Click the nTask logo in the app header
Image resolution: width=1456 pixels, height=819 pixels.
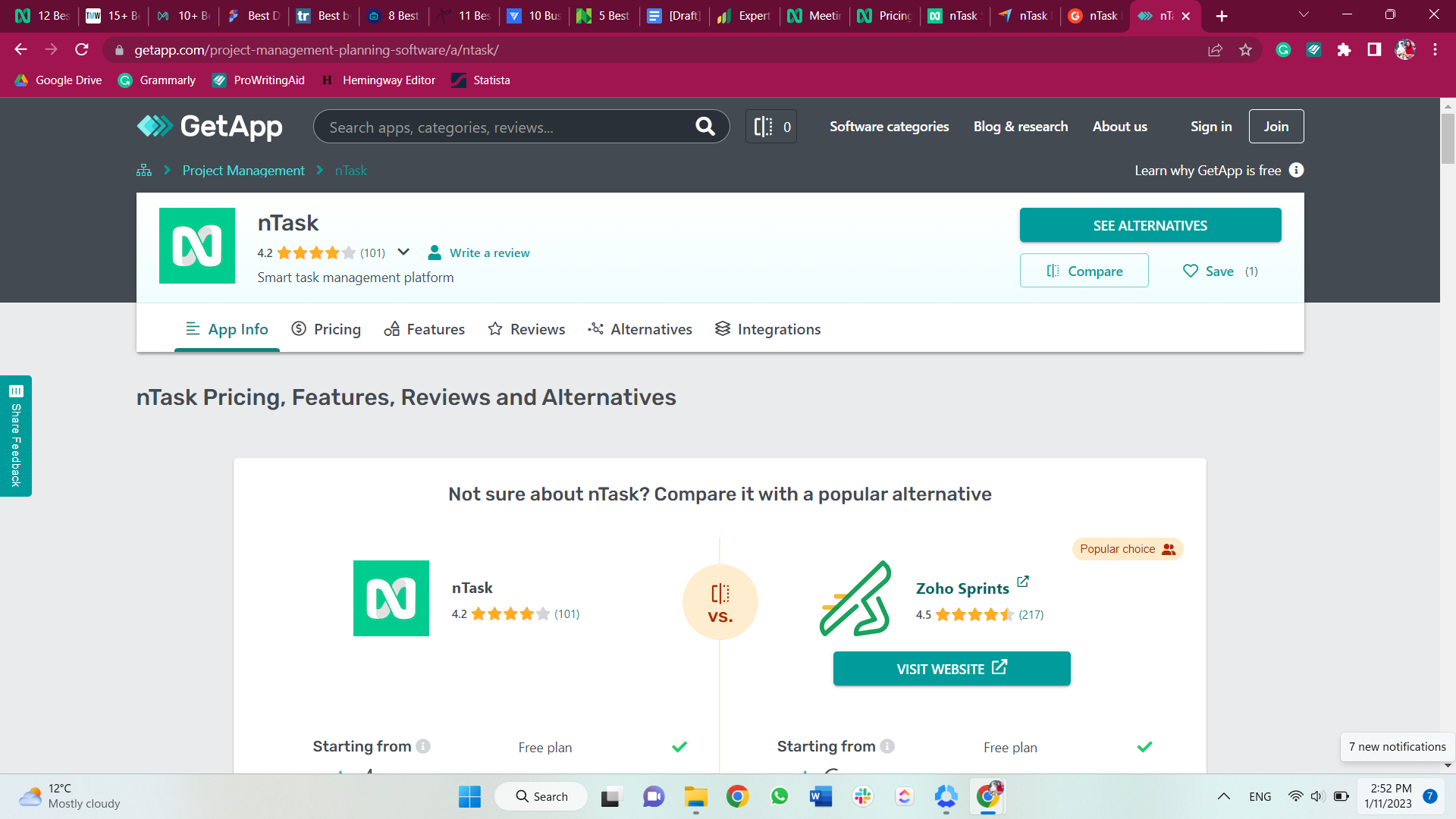coord(197,246)
